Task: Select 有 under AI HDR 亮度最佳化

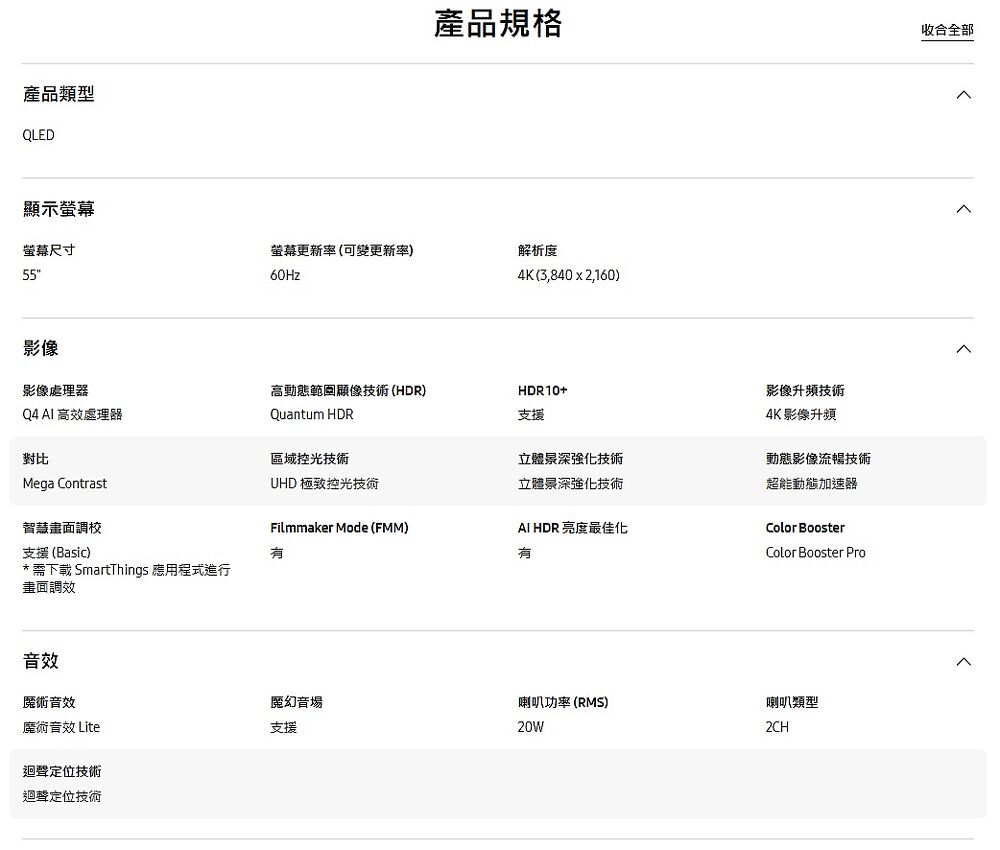Action: [x=524, y=552]
